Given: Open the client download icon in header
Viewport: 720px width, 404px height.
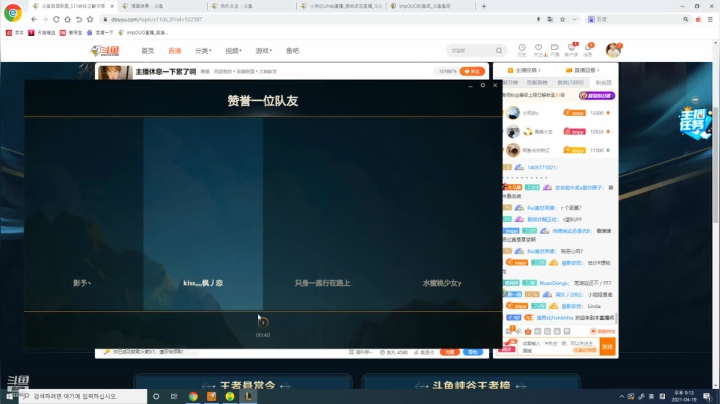Looking at the screenshot, I should [571, 50].
